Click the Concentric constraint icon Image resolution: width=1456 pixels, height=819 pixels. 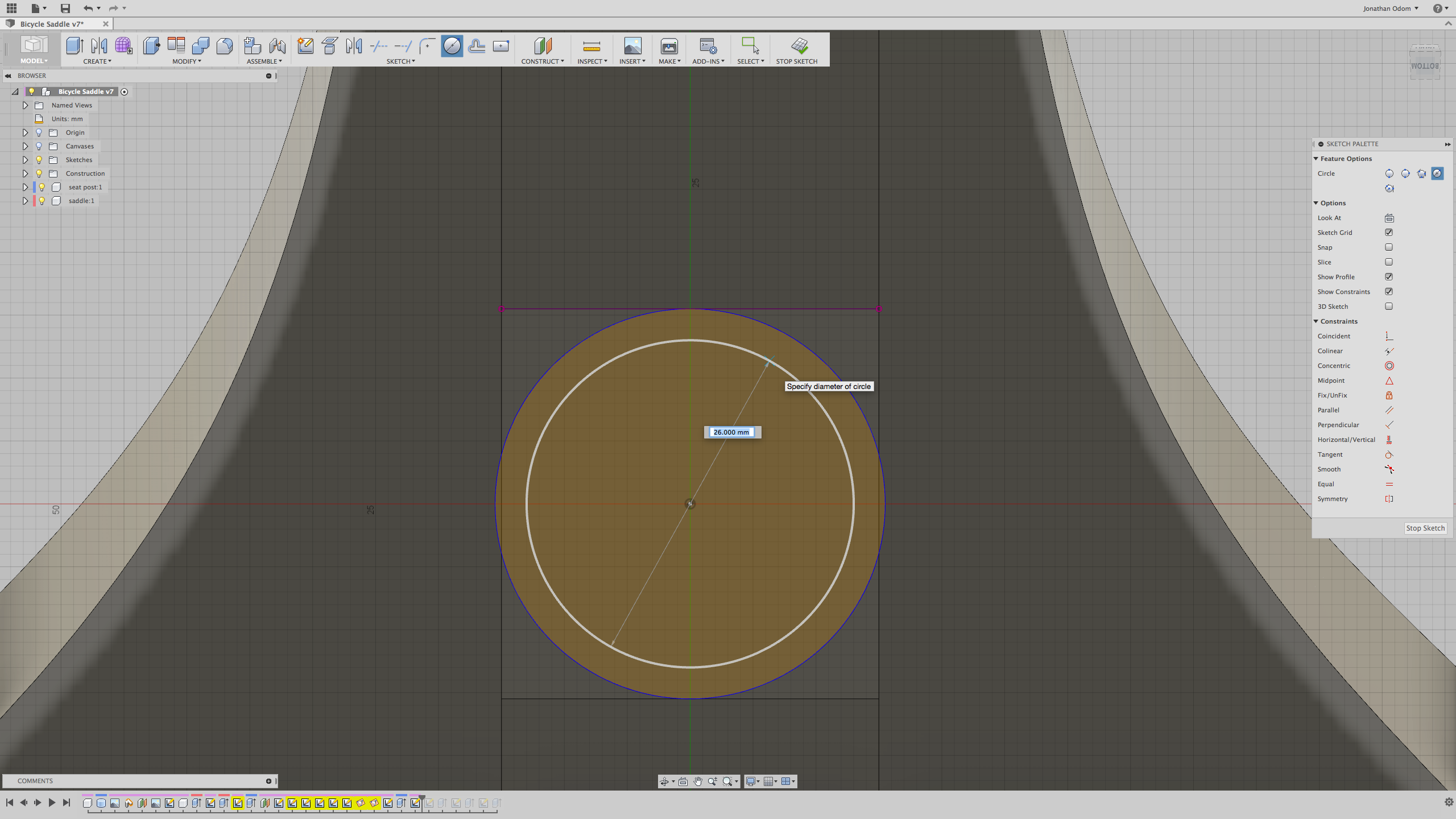click(1389, 366)
